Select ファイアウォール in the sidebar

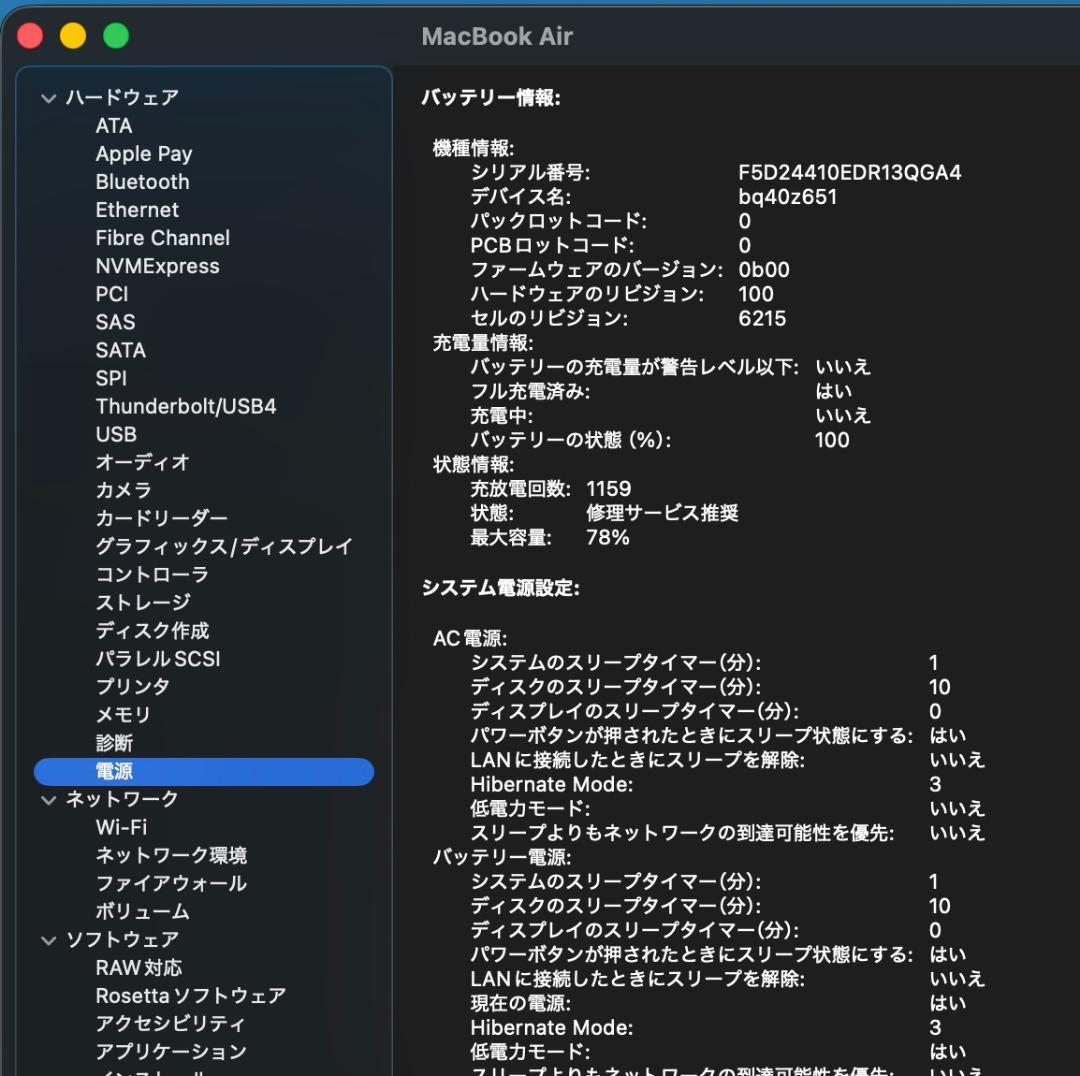pyautogui.click(x=170, y=883)
